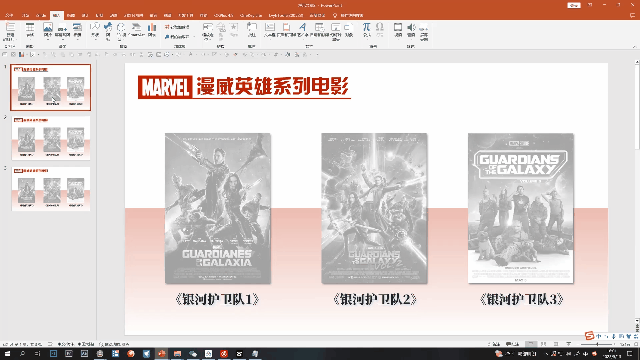Select the Insert tab
This screenshot has height=360, width=640.
coord(57,15)
